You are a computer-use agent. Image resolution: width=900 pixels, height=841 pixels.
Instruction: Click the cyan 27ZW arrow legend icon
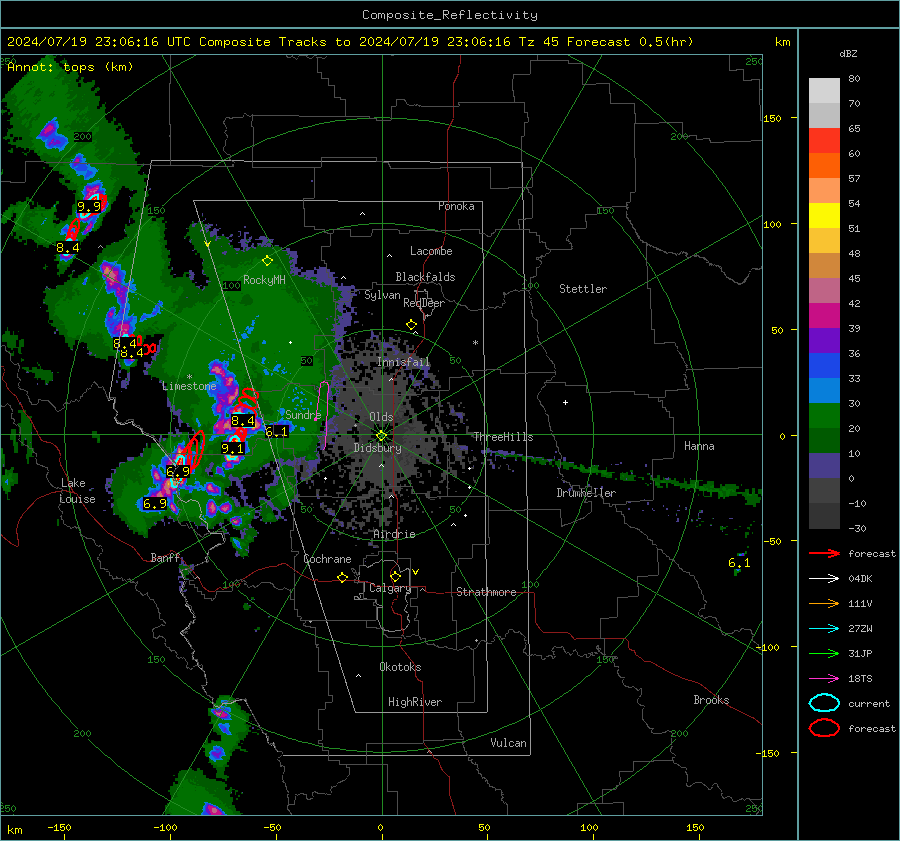point(824,629)
